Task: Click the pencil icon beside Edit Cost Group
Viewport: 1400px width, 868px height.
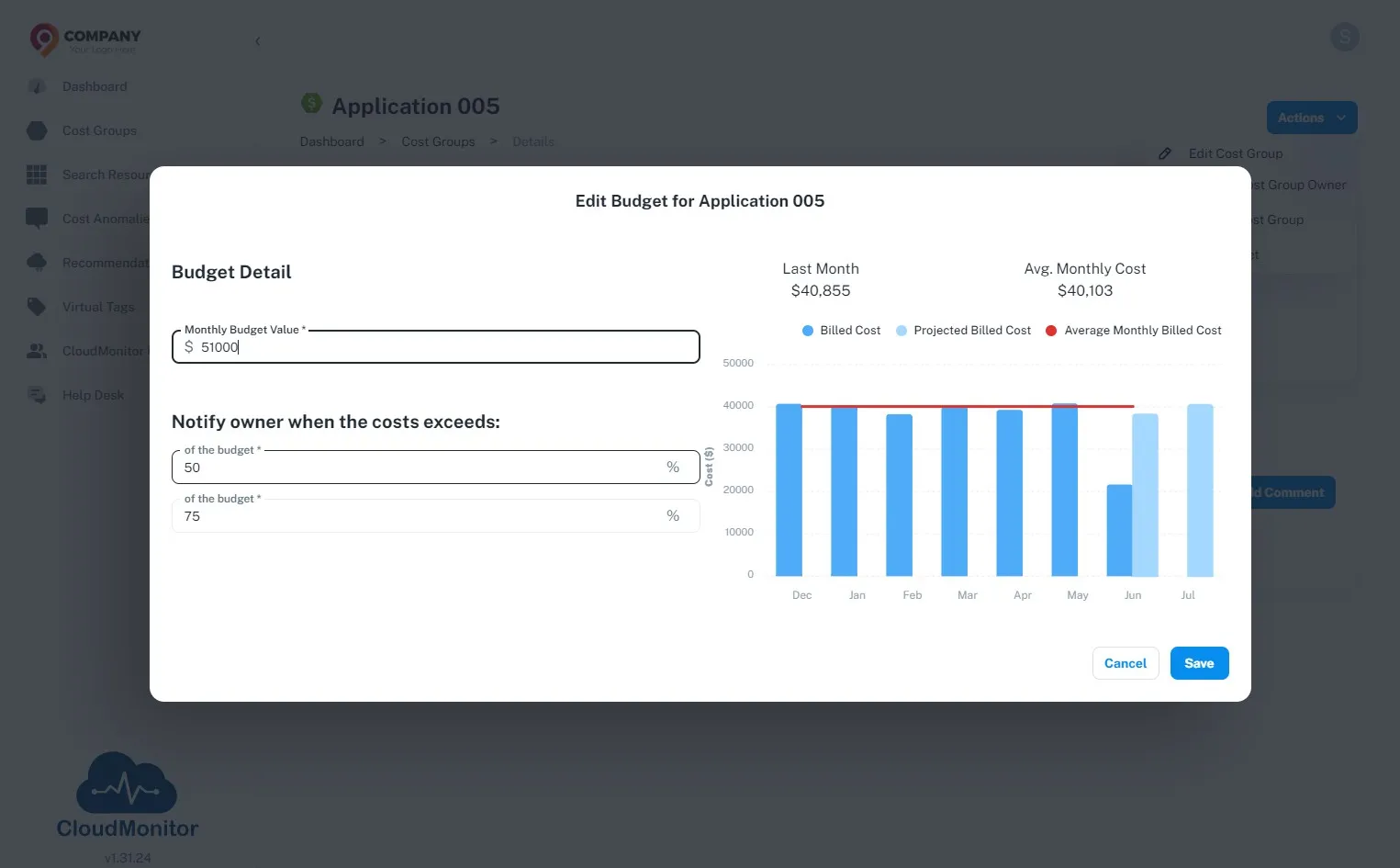Action: tap(1165, 153)
